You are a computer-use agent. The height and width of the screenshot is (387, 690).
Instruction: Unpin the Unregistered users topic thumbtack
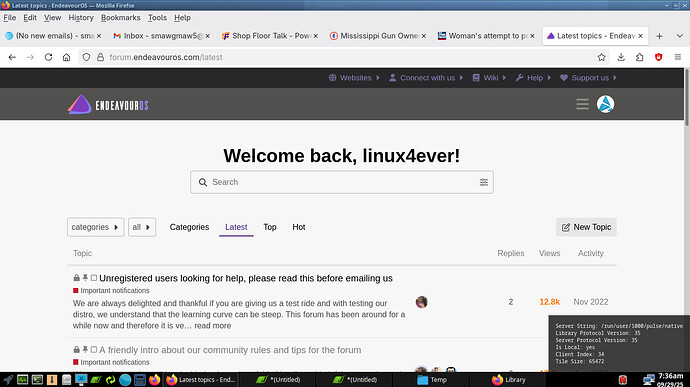click(x=85, y=278)
